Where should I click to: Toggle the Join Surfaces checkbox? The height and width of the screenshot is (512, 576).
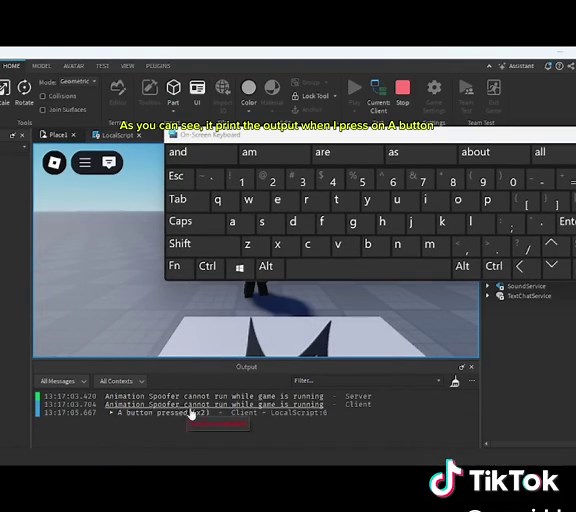43,110
